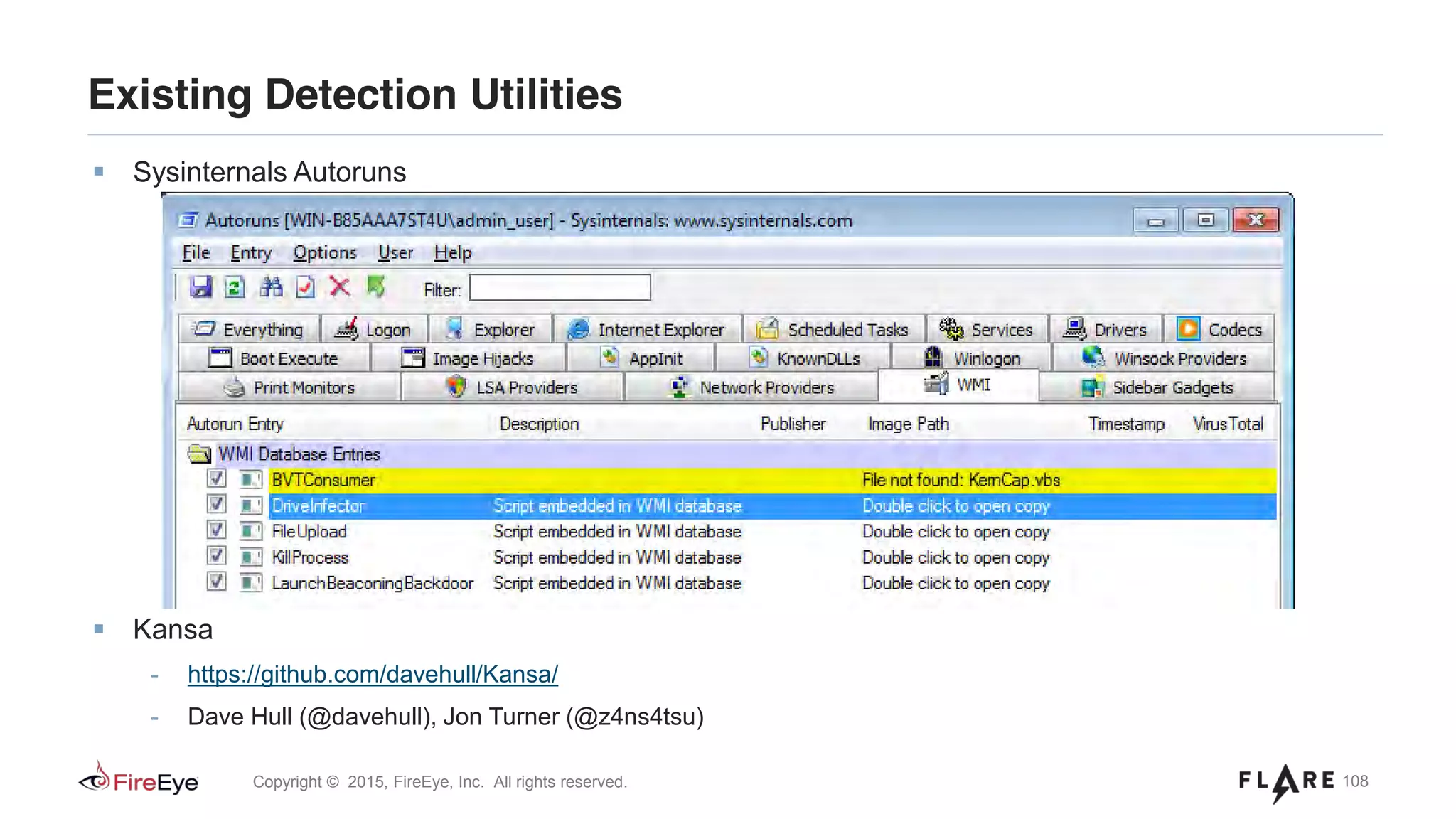1456x819 pixels.
Task: Switch to the Drivers tab
Action: click(x=1106, y=329)
